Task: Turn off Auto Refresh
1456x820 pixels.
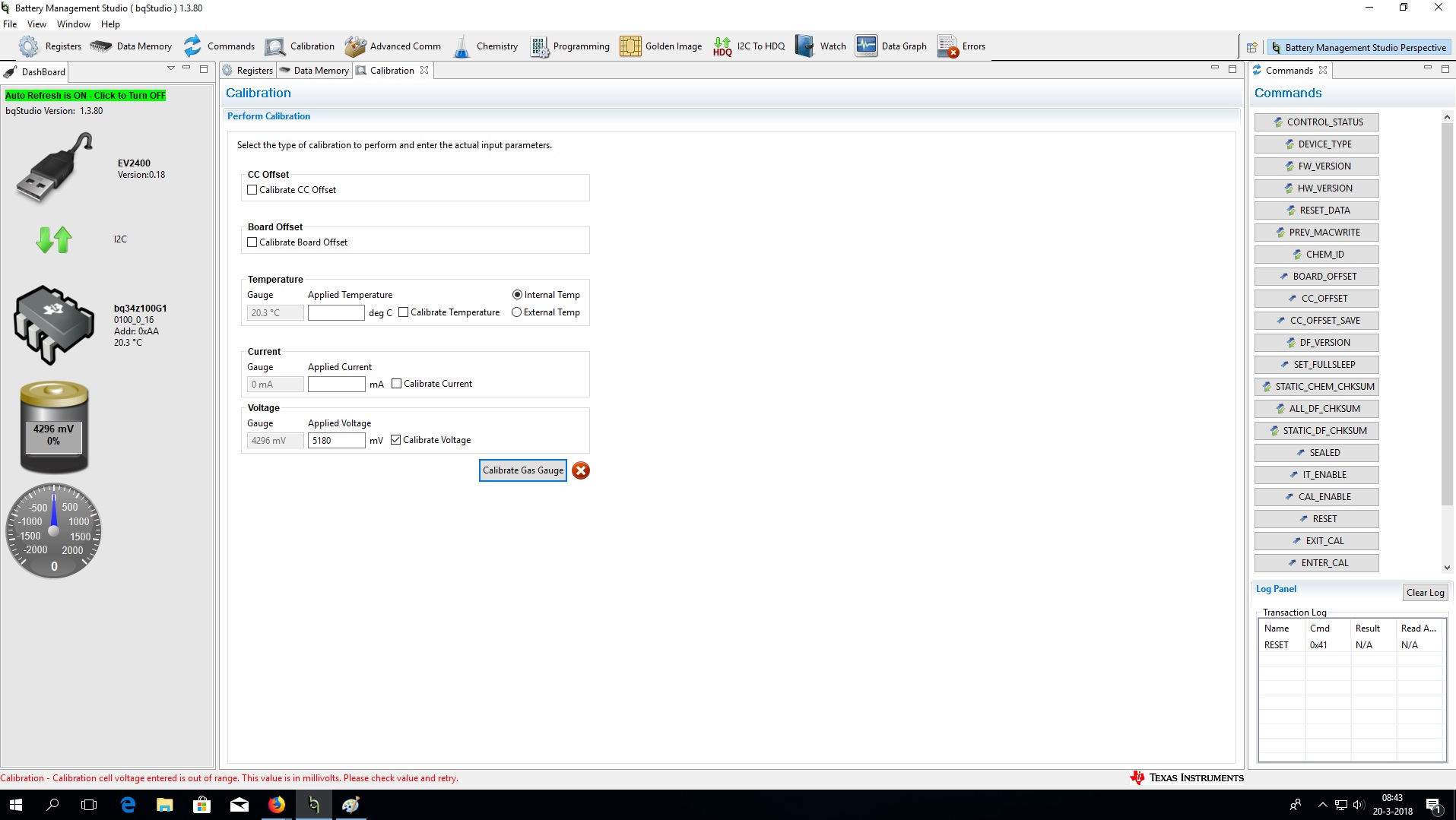Action: click(85, 96)
